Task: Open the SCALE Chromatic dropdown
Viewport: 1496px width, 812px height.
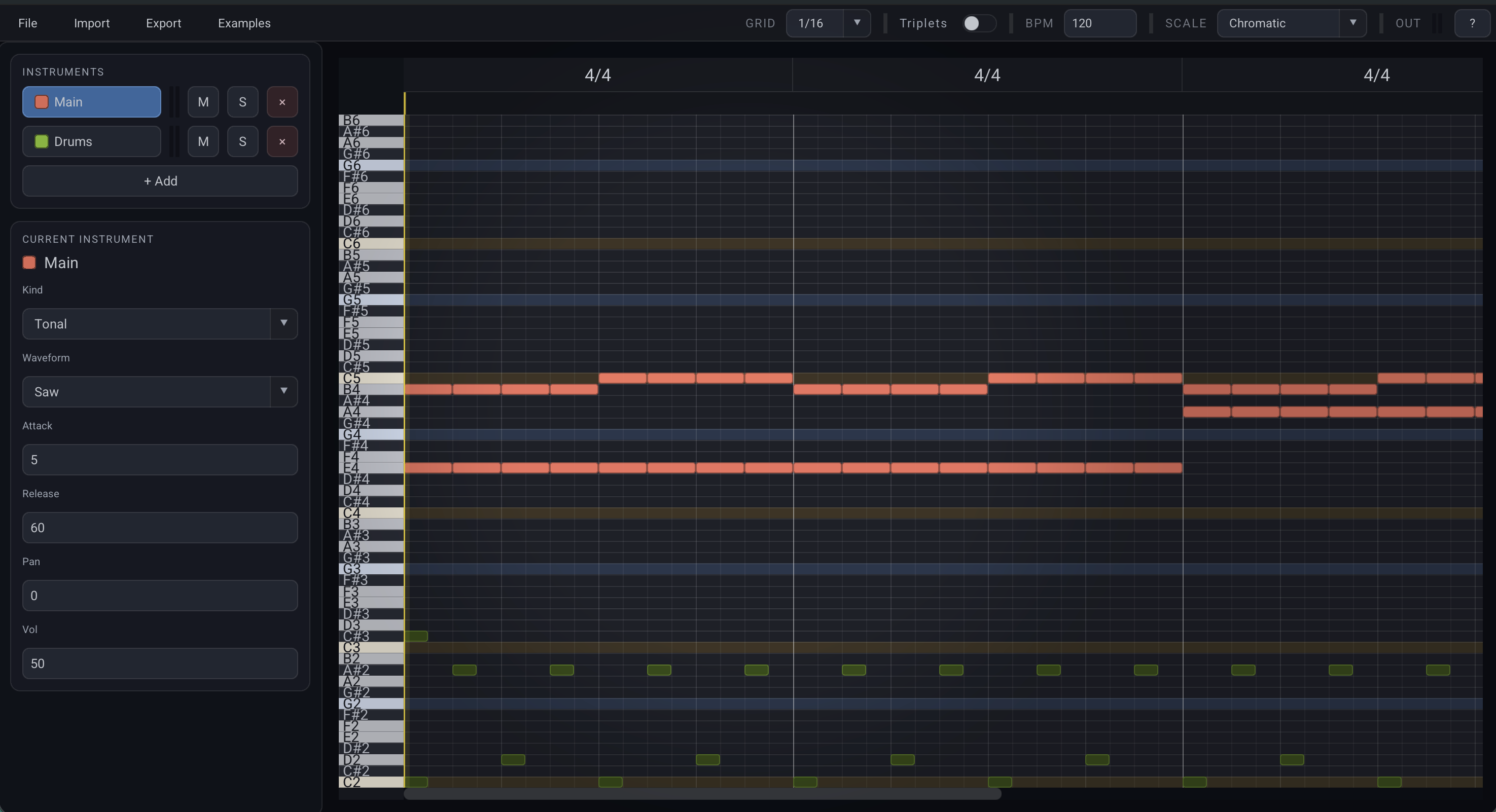Action: tap(1291, 23)
